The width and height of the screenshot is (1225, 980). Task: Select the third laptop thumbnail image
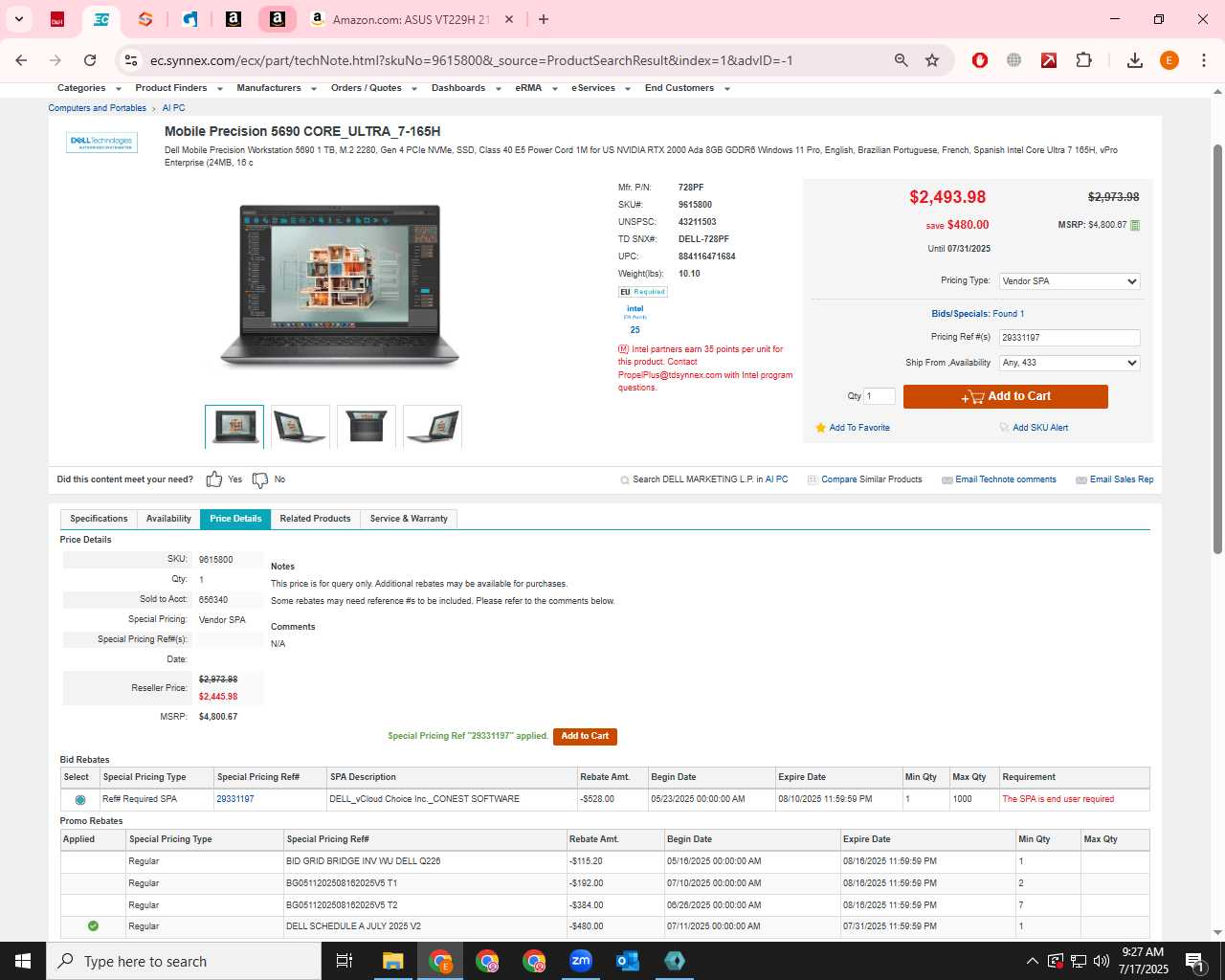(367, 427)
